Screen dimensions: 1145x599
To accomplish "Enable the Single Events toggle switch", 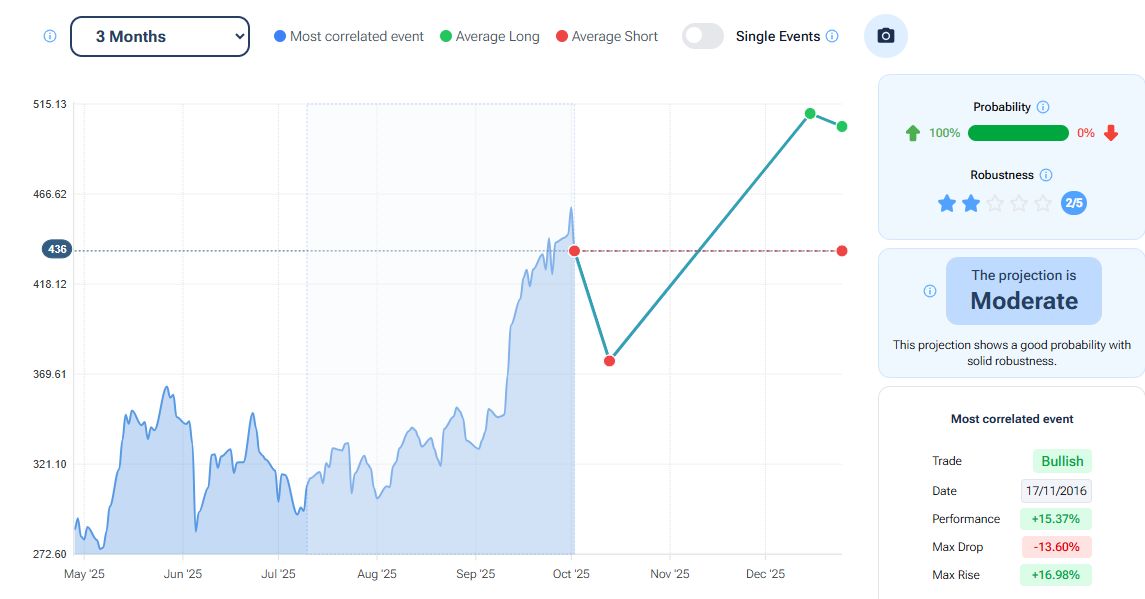I will (x=703, y=36).
